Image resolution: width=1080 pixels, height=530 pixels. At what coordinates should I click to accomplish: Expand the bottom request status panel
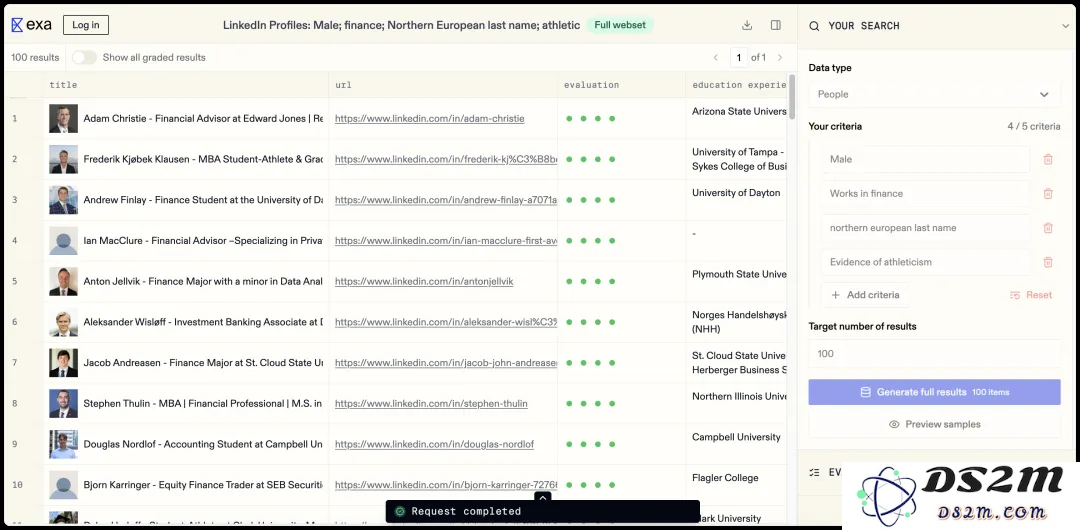543,497
